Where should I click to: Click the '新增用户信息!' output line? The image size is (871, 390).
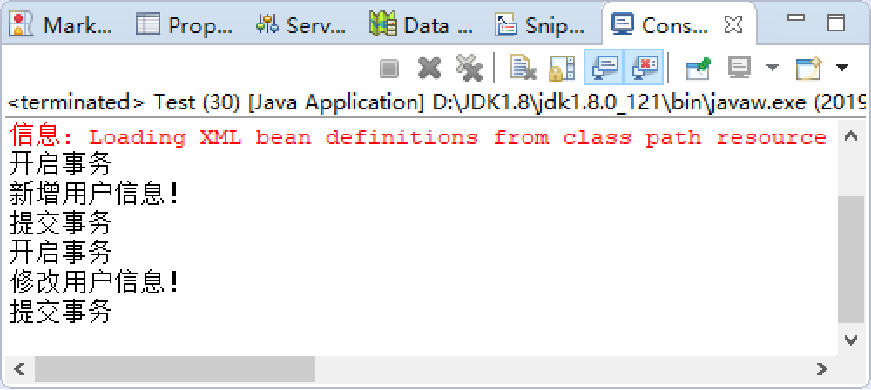[x=95, y=194]
